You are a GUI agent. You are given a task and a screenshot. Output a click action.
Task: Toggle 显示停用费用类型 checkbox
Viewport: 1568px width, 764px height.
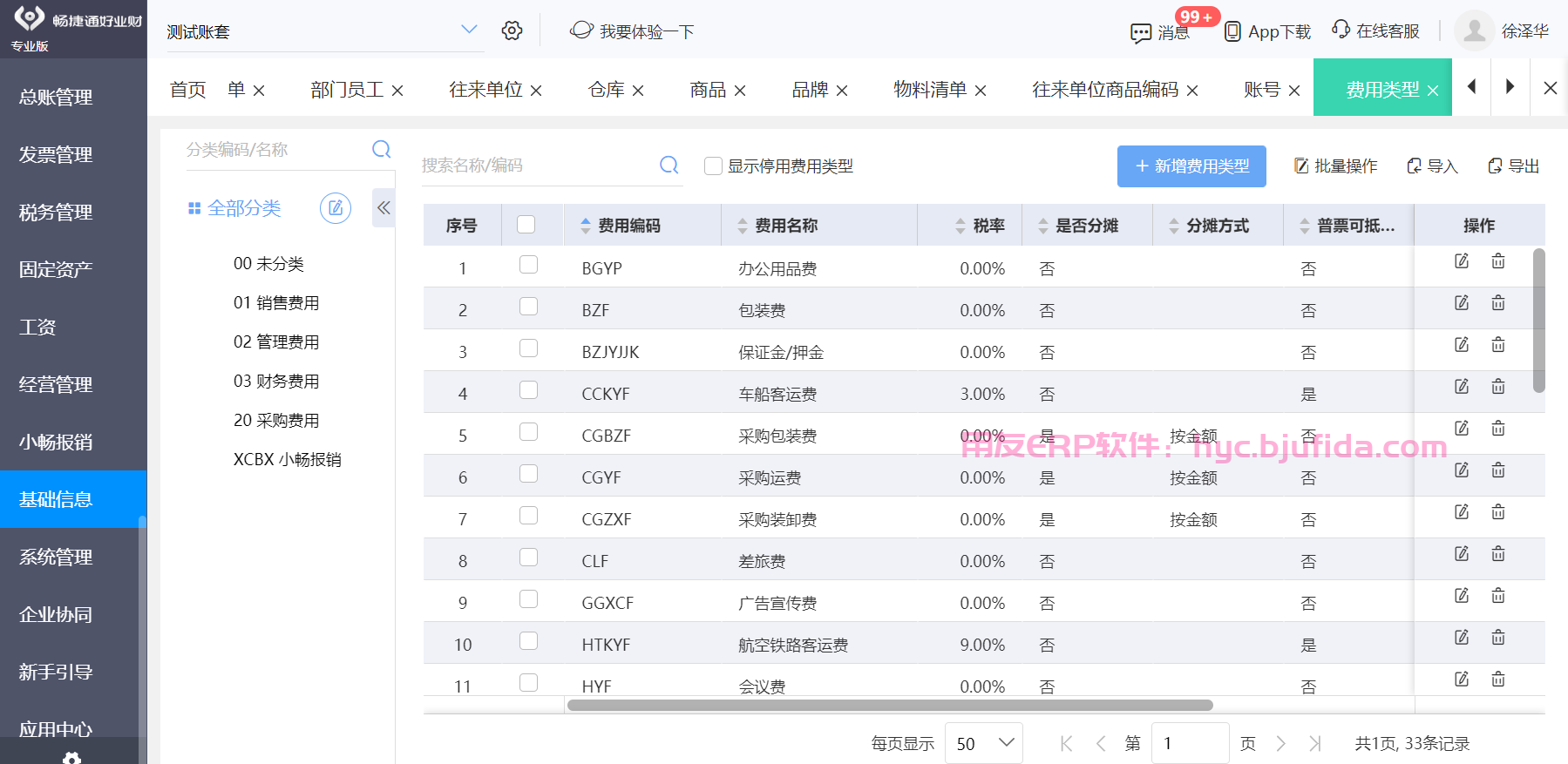(713, 166)
